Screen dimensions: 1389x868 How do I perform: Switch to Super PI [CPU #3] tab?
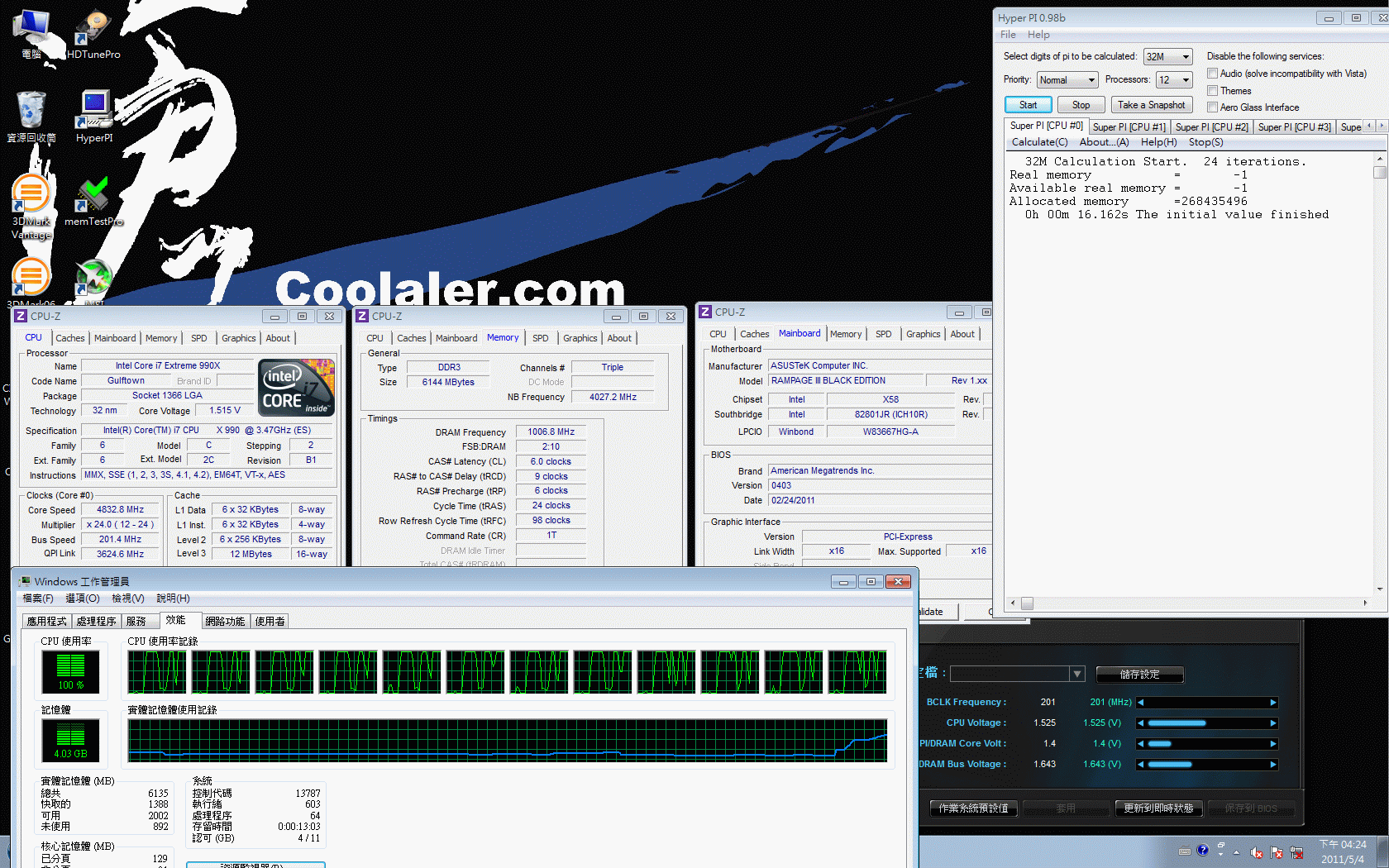click(x=1294, y=127)
